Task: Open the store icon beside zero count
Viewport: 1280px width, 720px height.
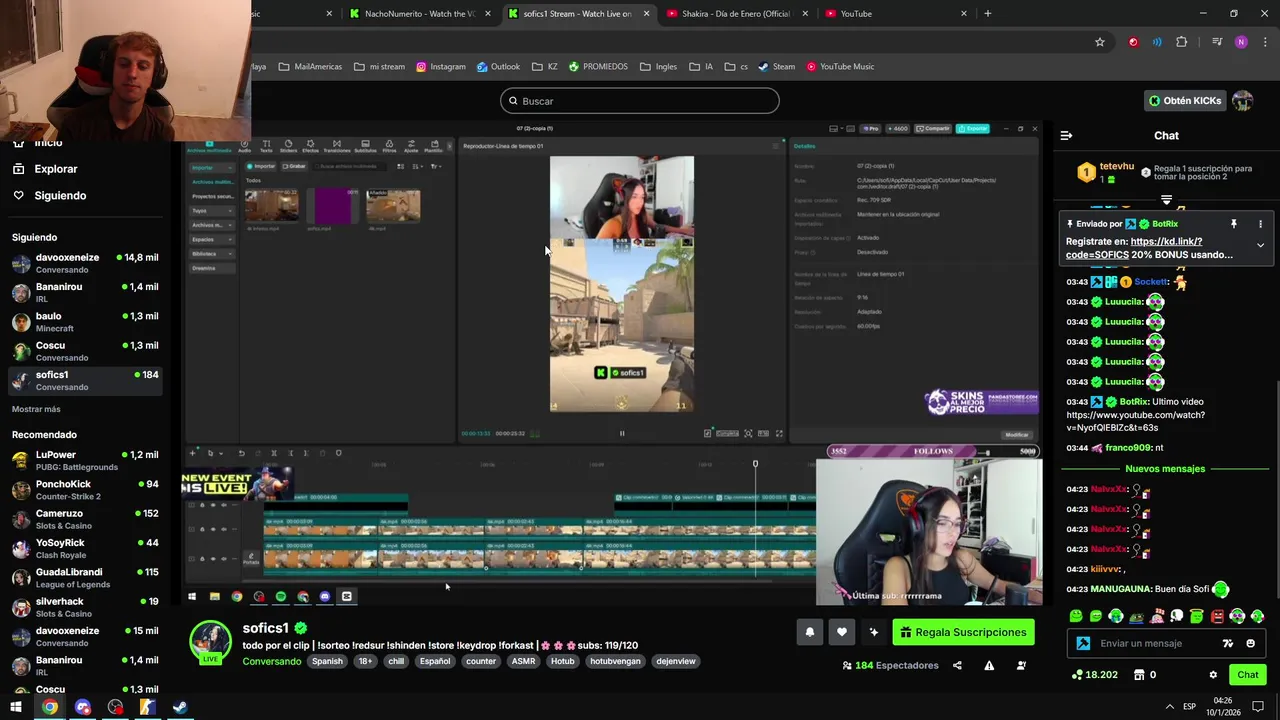Action: click(1139, 675)
